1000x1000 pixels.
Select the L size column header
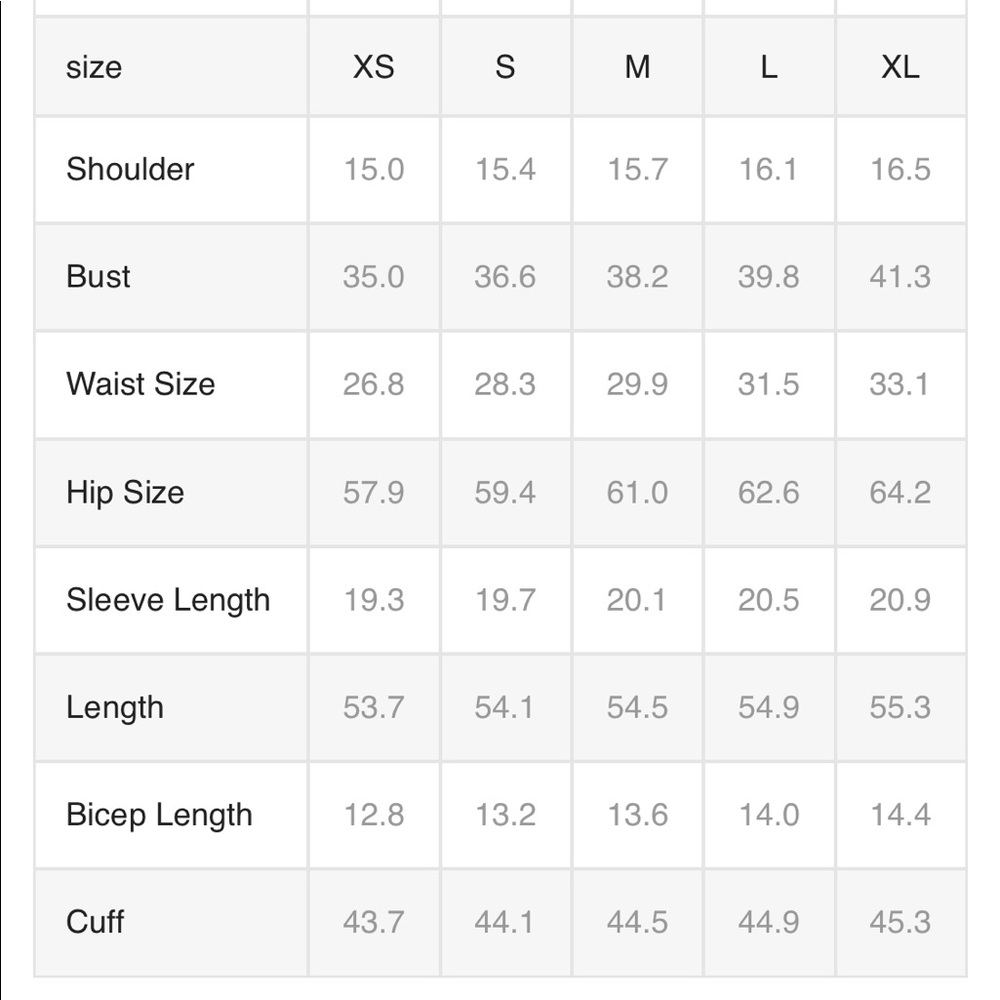(769, 67)
